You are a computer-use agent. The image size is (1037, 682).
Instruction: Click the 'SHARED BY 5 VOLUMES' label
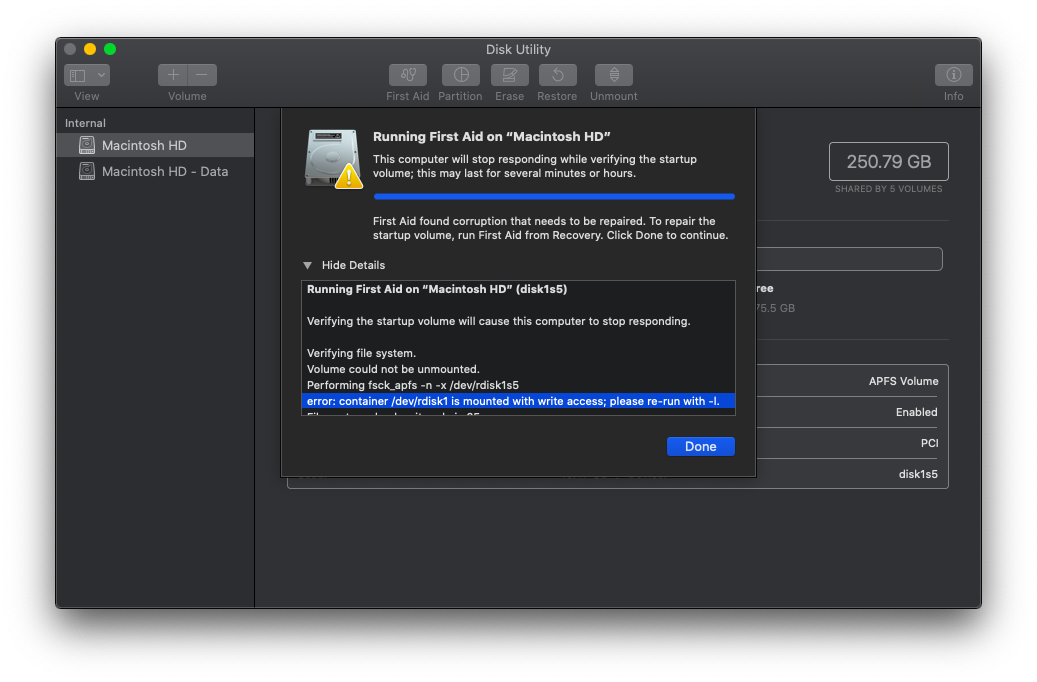(x=888, y=189)
